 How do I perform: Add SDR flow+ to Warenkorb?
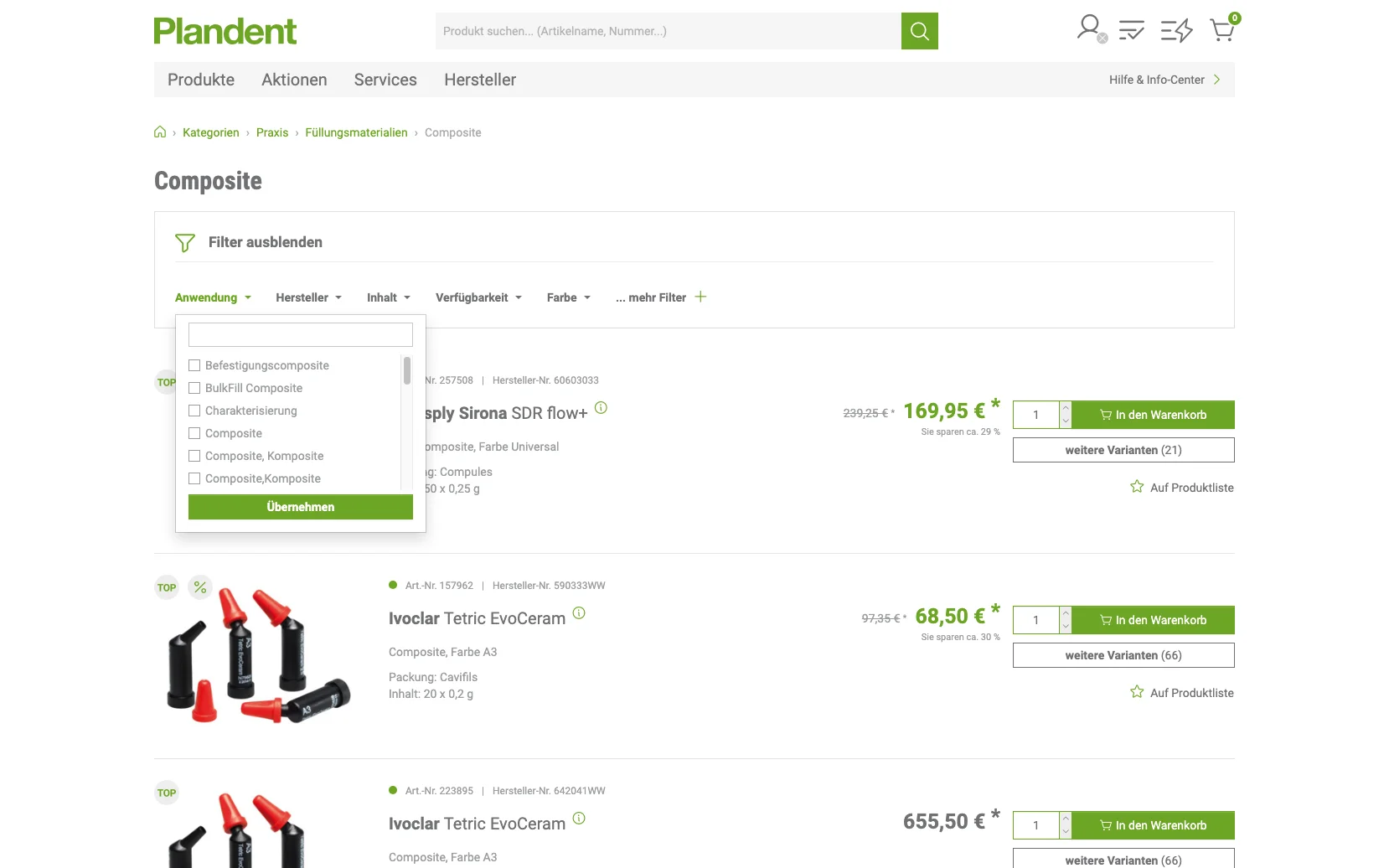click(x=1153, y=415)
